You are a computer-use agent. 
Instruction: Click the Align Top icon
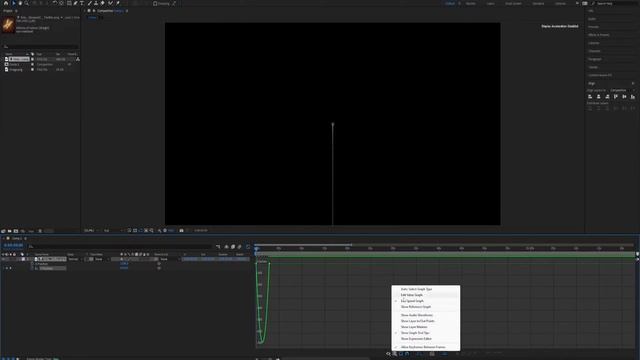(x=616, y=97)
